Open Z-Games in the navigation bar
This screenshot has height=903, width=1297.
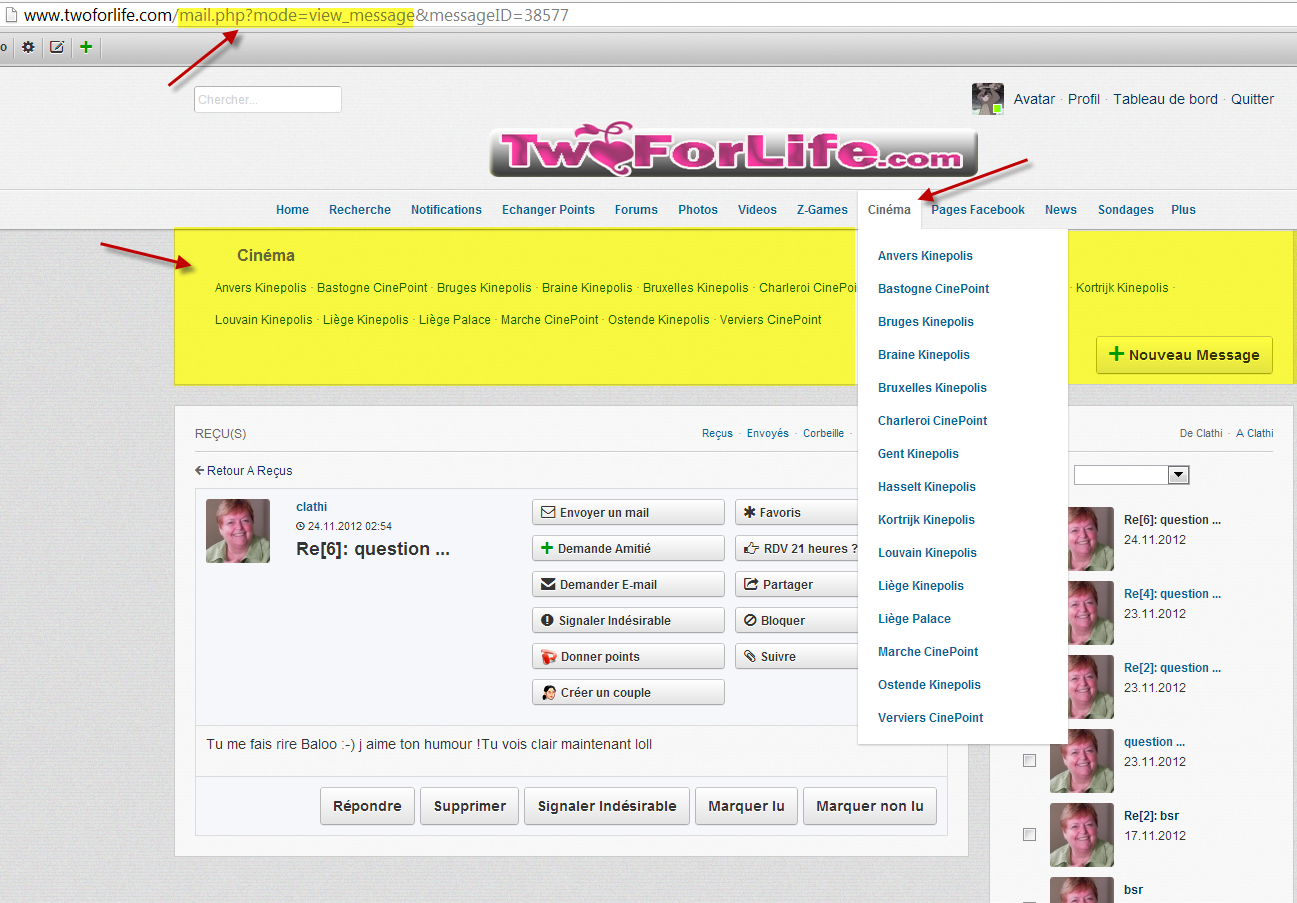(822, 210)
